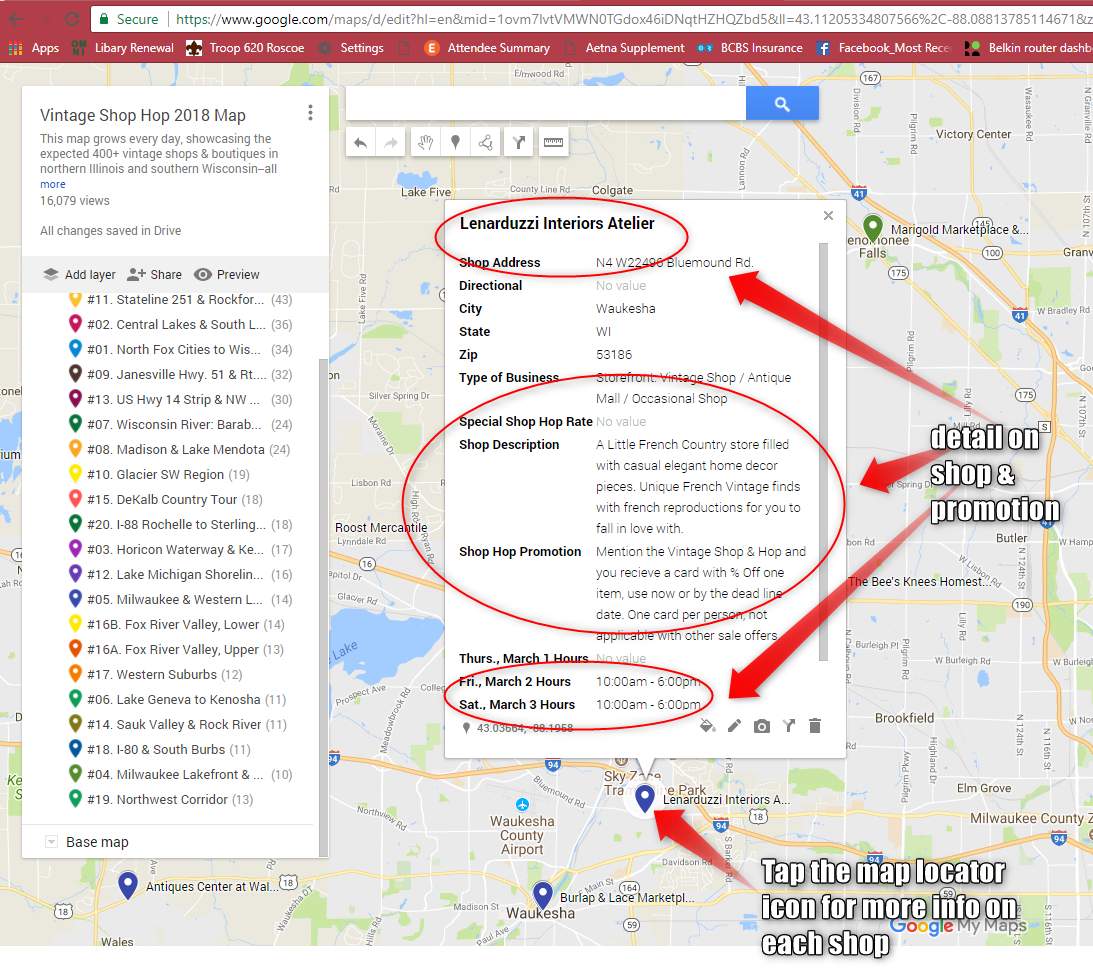Image resolution: width=1093 pixels, height=978 pixels.
Task: Select #01. North Fox Cities list item
Action: point(180,350)
